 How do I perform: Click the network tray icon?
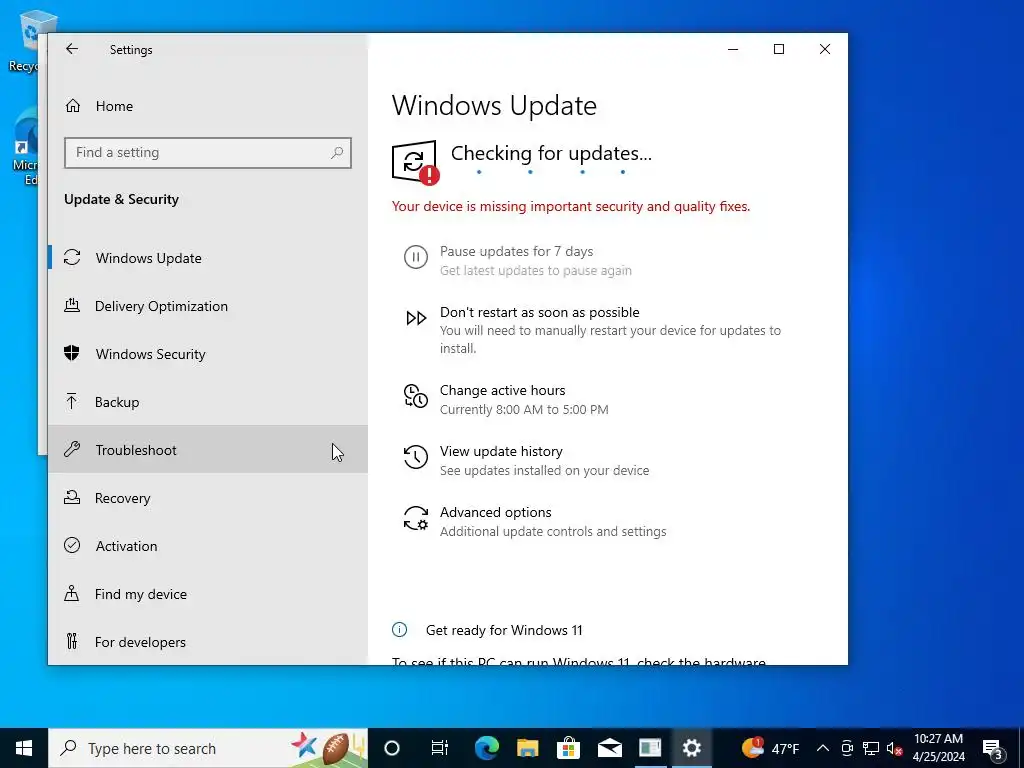coord(871,748)
